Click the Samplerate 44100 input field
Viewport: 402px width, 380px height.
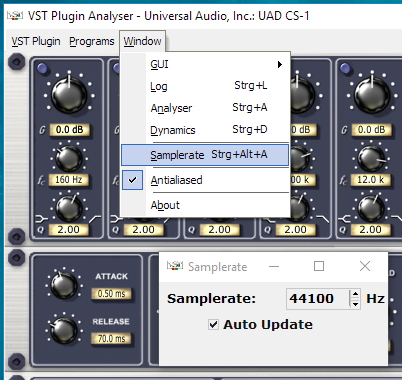tap(317, 299)
